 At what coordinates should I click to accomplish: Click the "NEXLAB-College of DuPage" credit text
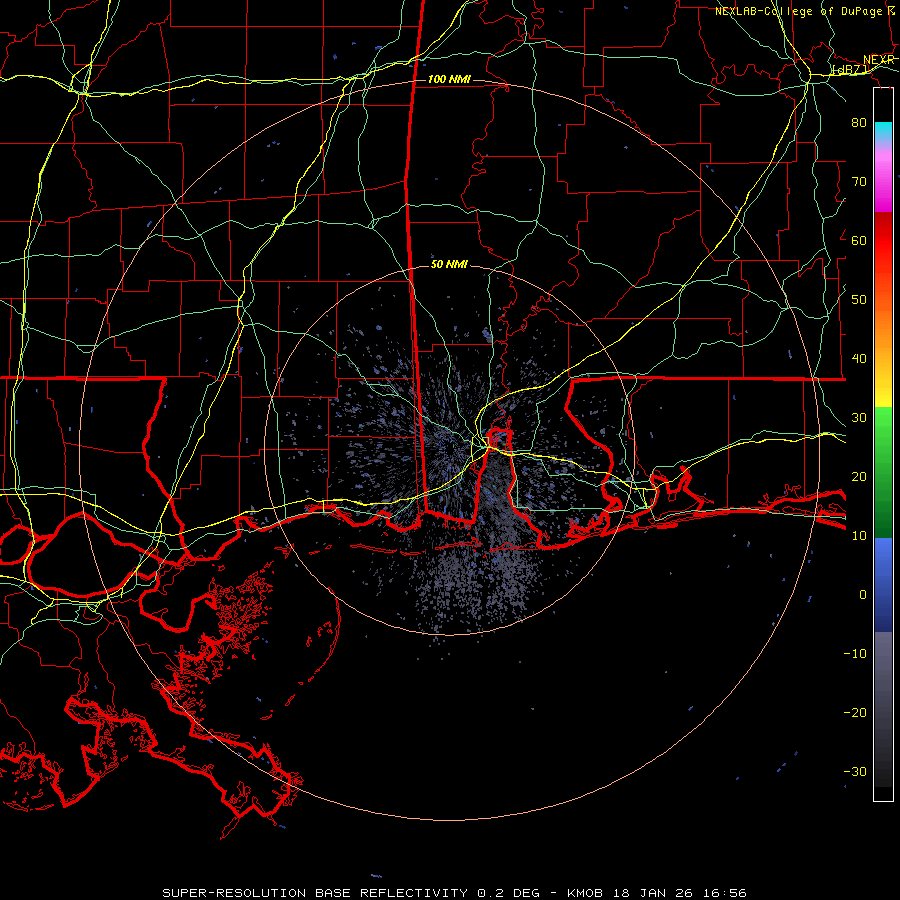(x=798, y=11)
